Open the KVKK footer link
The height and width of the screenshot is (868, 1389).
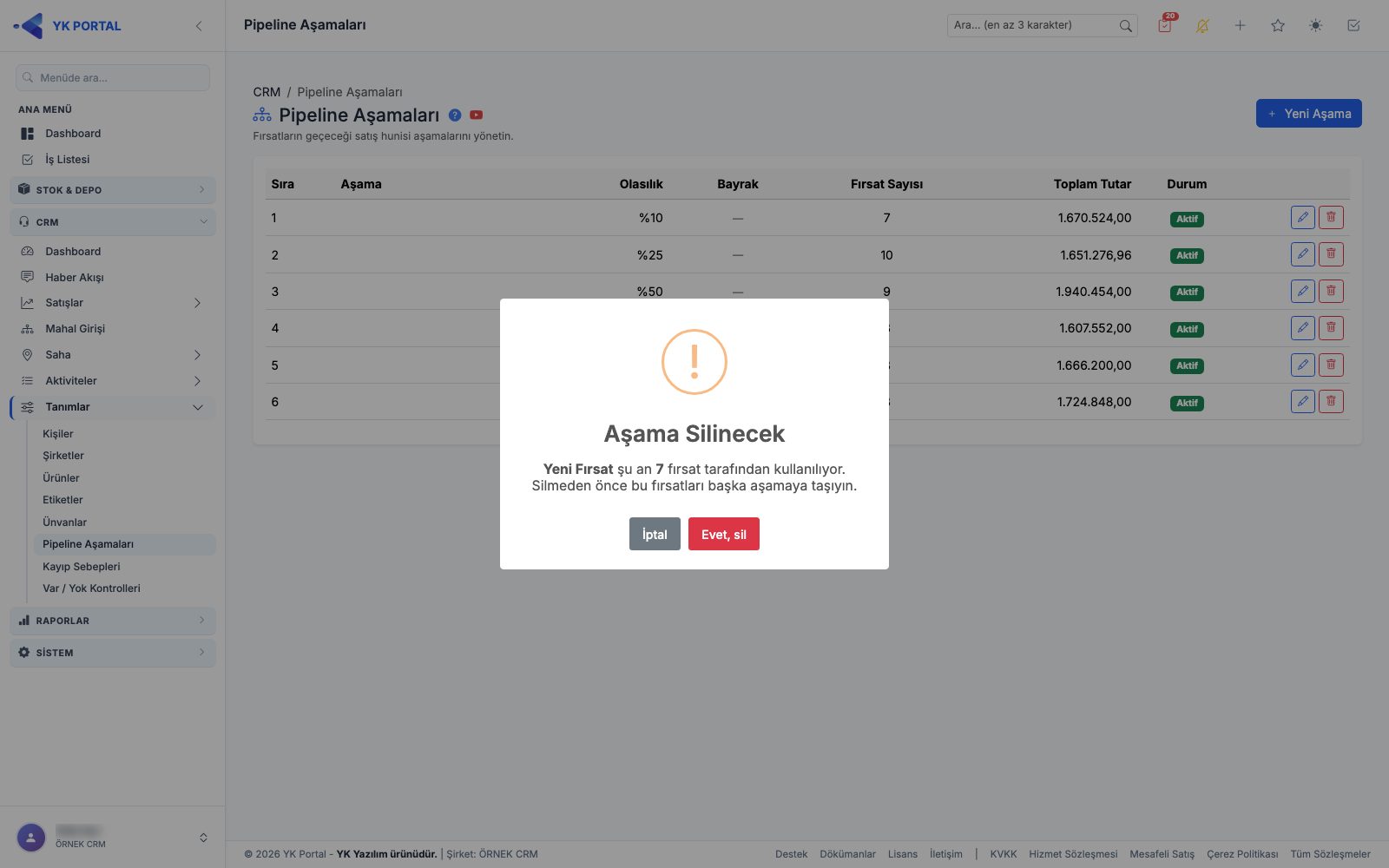tap(1004, 854)
